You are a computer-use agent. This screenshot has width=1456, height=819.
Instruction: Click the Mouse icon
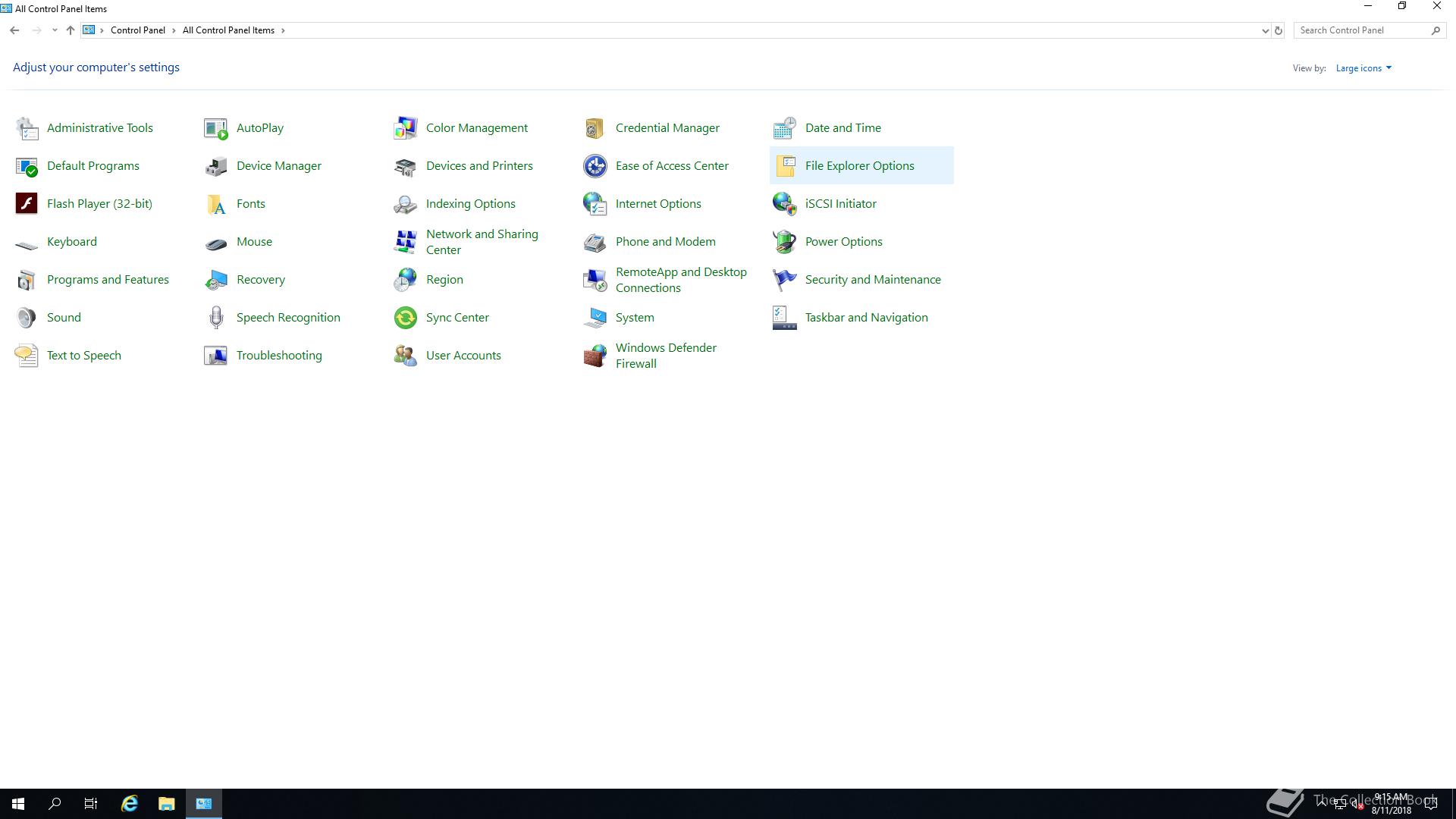coord(216,243)
